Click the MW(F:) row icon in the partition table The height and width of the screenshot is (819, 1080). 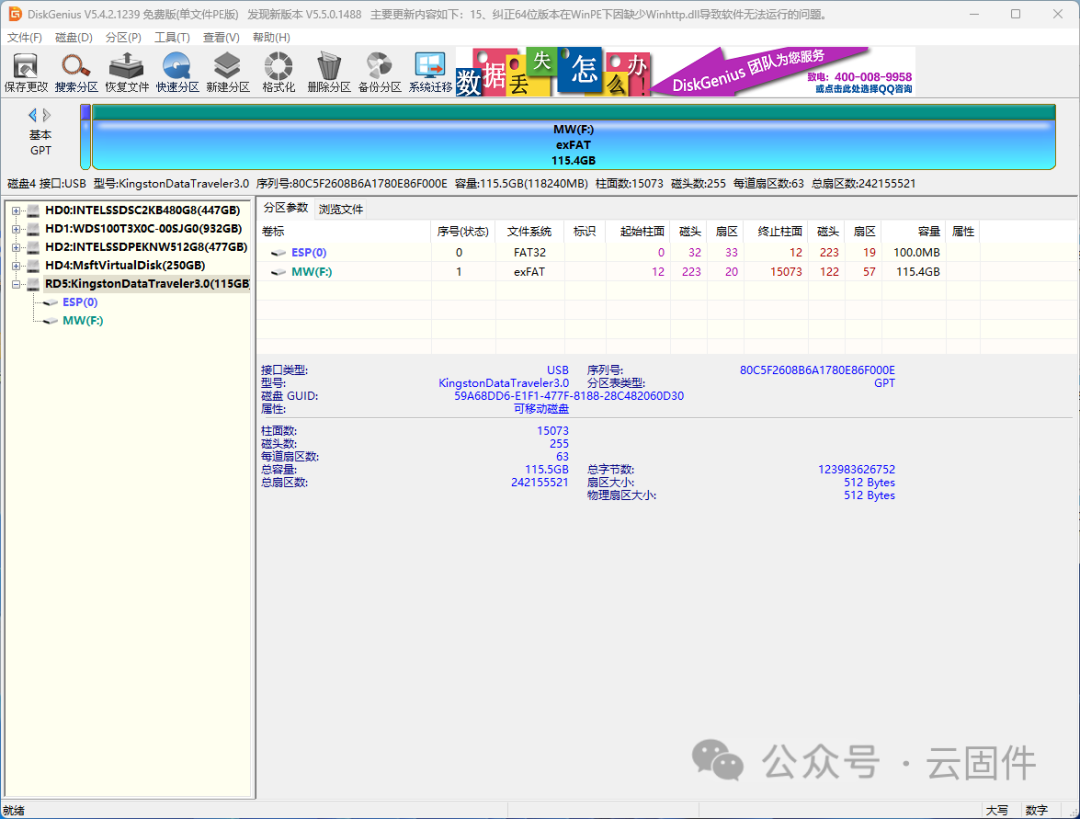point(278,272)
